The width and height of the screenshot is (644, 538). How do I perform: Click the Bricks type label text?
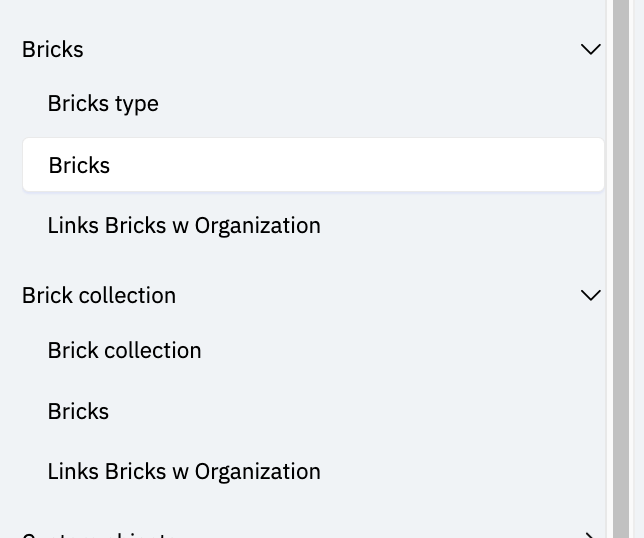tap(103, 103)
